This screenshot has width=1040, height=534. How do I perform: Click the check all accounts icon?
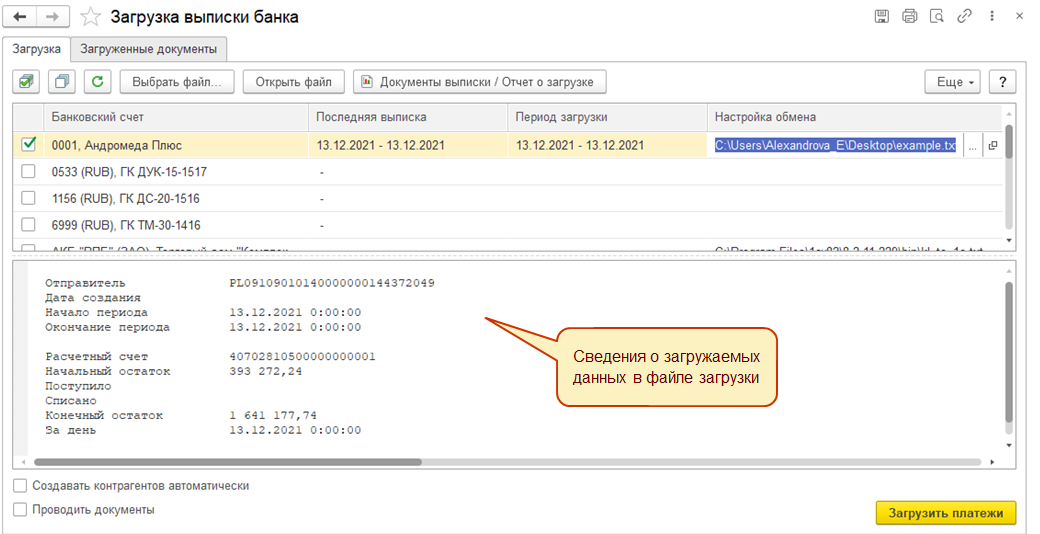pos(27,82)
